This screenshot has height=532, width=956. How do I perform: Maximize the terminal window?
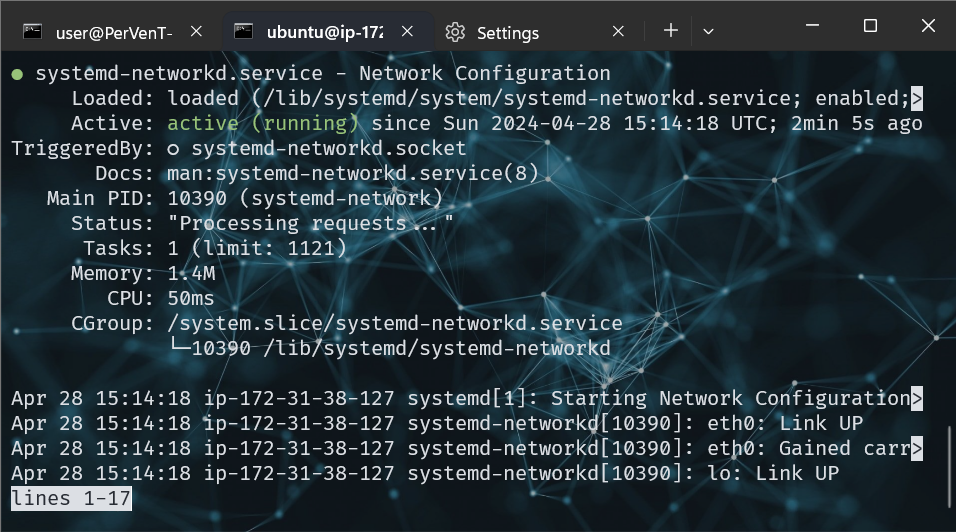click(x=870, y=26)
